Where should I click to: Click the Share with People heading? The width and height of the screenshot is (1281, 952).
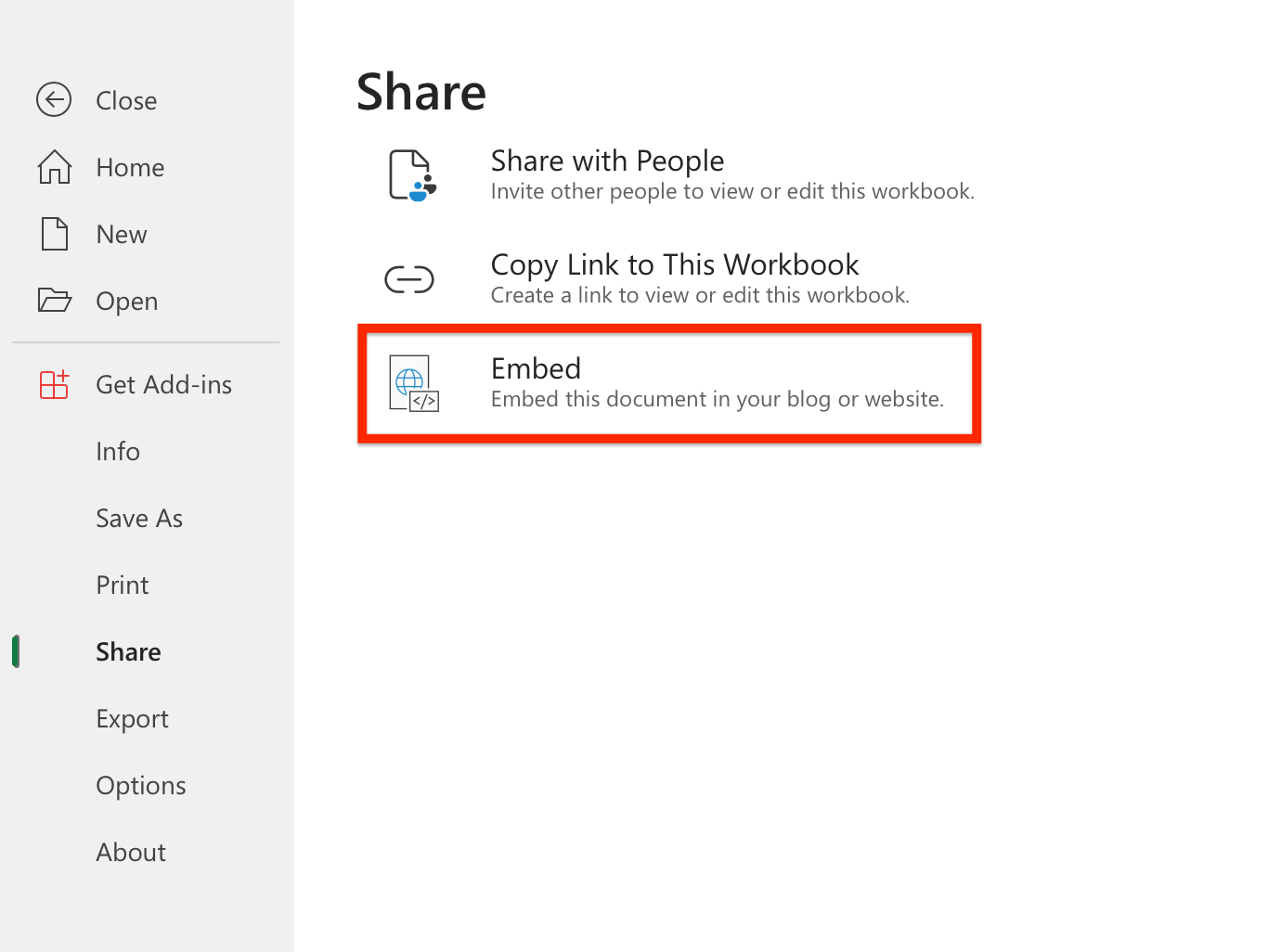pyautogui.click(x=607, y=161)
